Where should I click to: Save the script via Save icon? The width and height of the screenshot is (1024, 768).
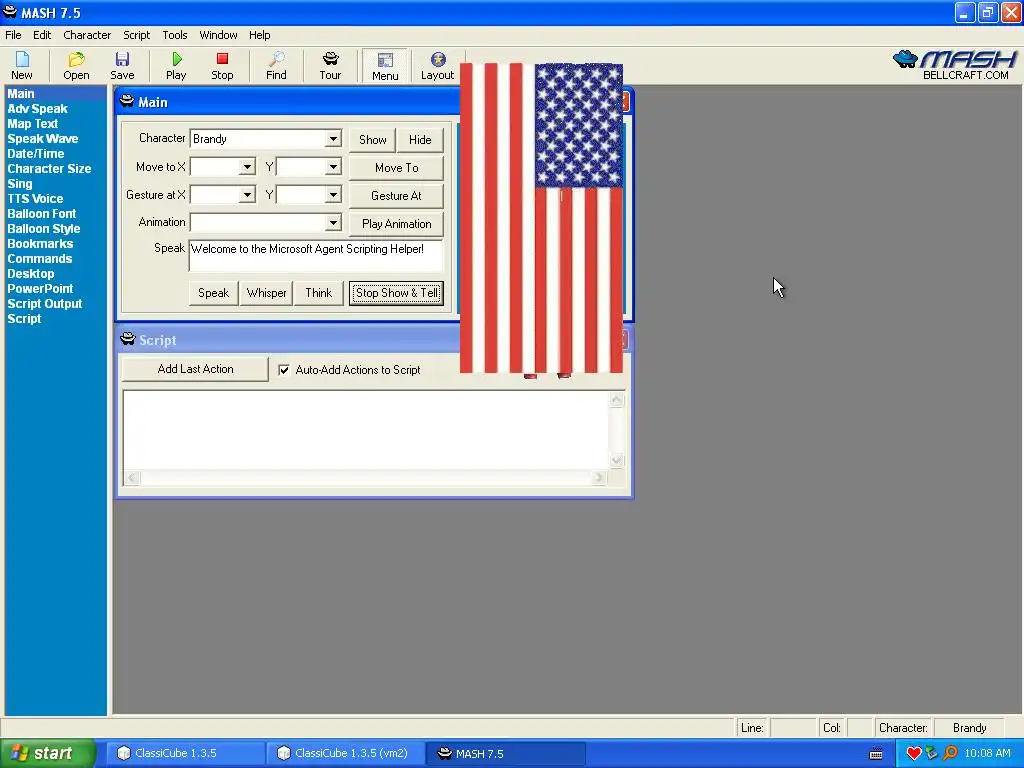pyautogui.click(x=122, y=65)
